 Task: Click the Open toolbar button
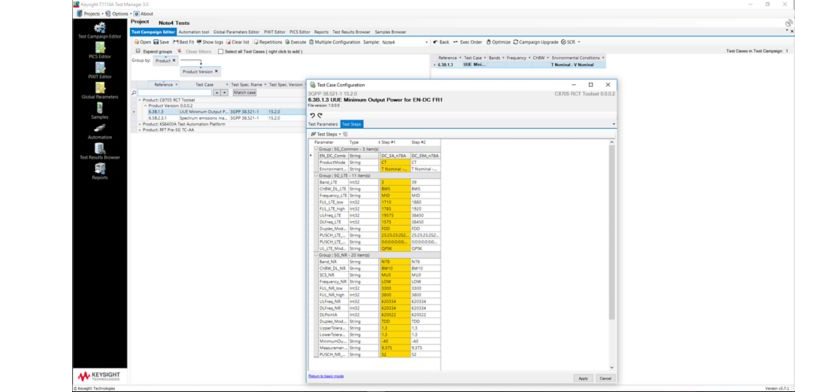pyautogui.click(x=143, y=42)
